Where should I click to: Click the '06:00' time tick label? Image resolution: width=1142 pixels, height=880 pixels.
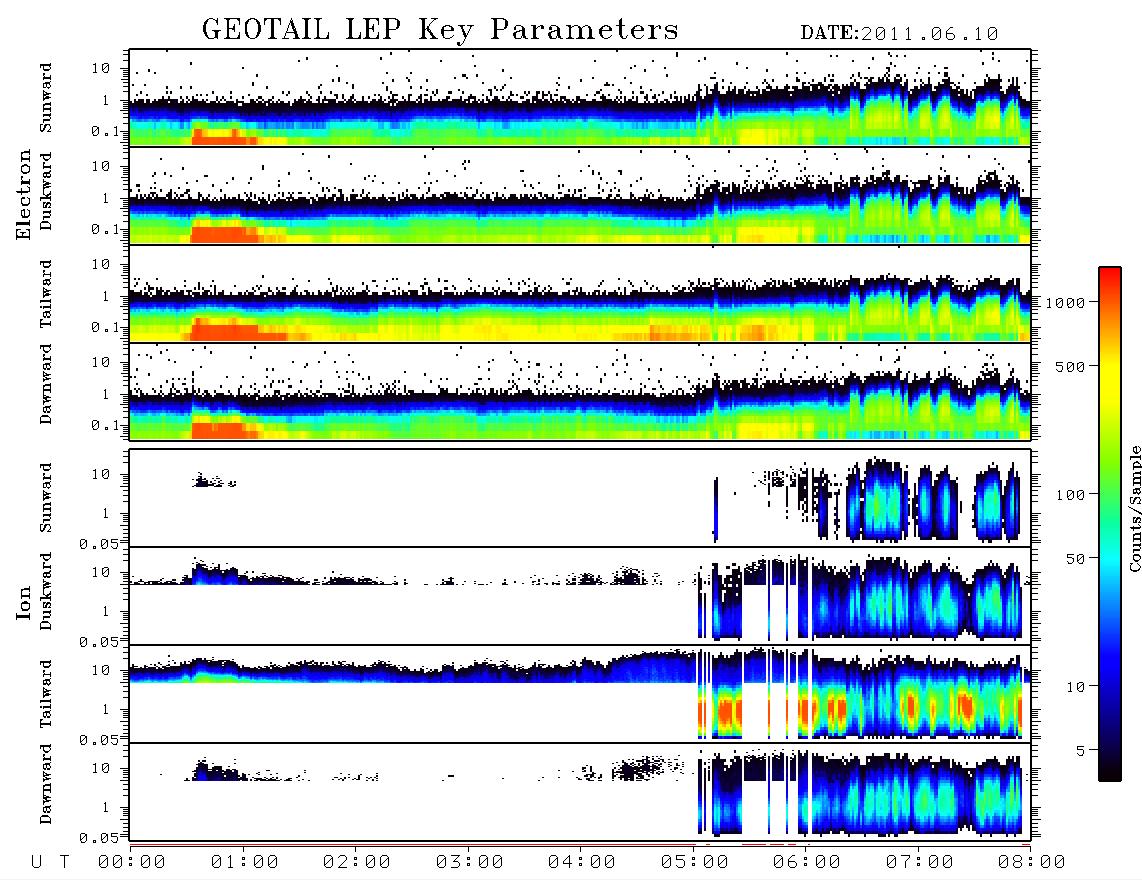(807, 863)
